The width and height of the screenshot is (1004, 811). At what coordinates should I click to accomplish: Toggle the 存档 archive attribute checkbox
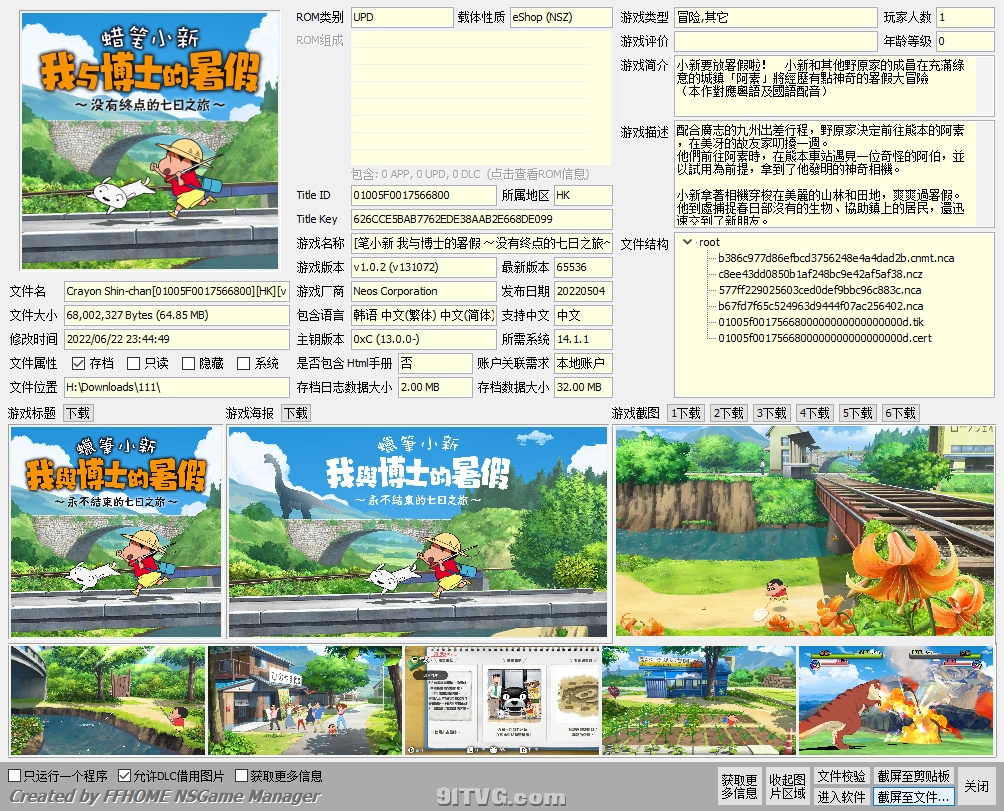79,364
